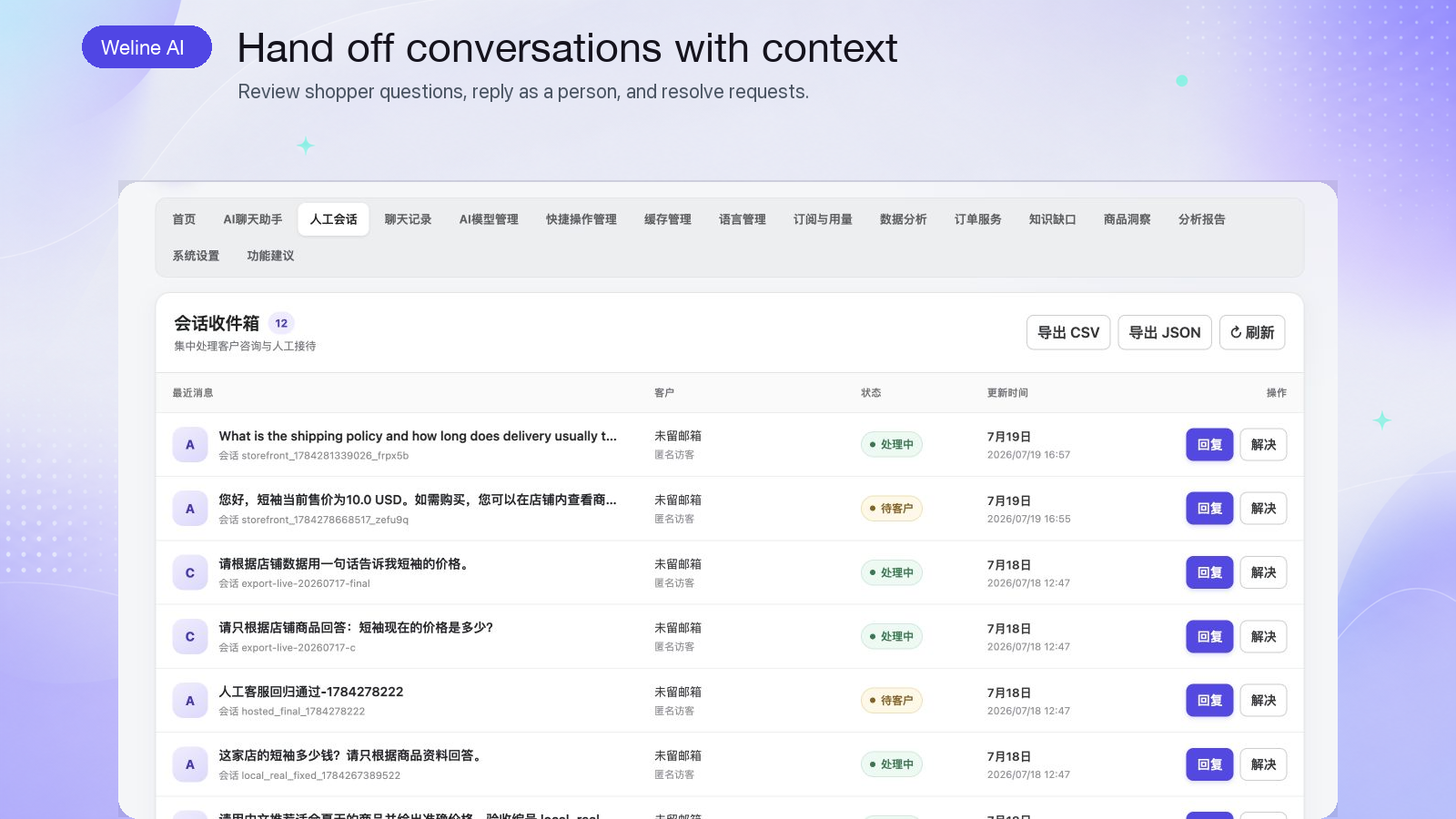Viewport: 1456px width, 819px height.
Task: Open the 语言管理 tab
Action: tap(743, 219)
